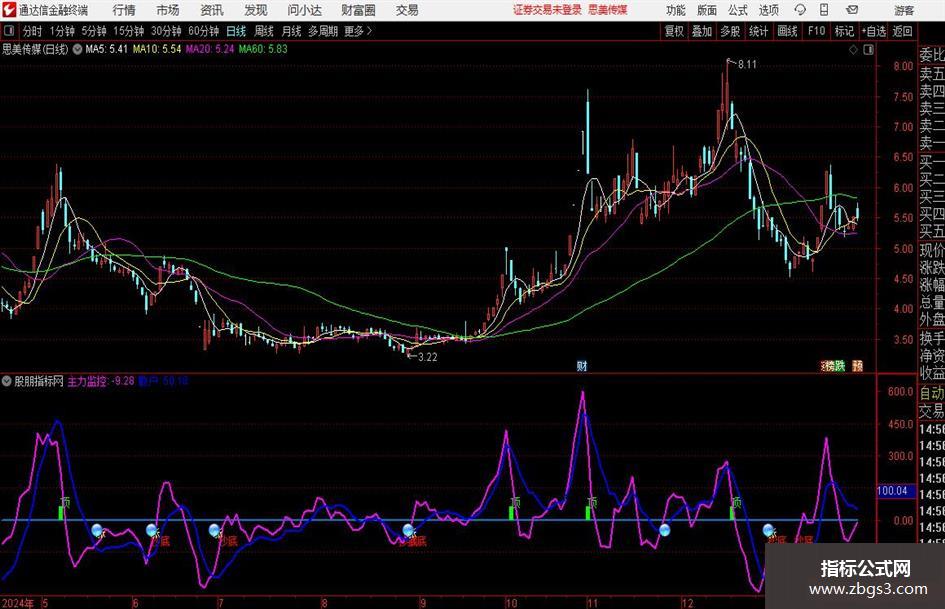Click the MA10: 5.54 label
Image resolution: width=945 pixels, height=609 pixels.
(157, 49)
